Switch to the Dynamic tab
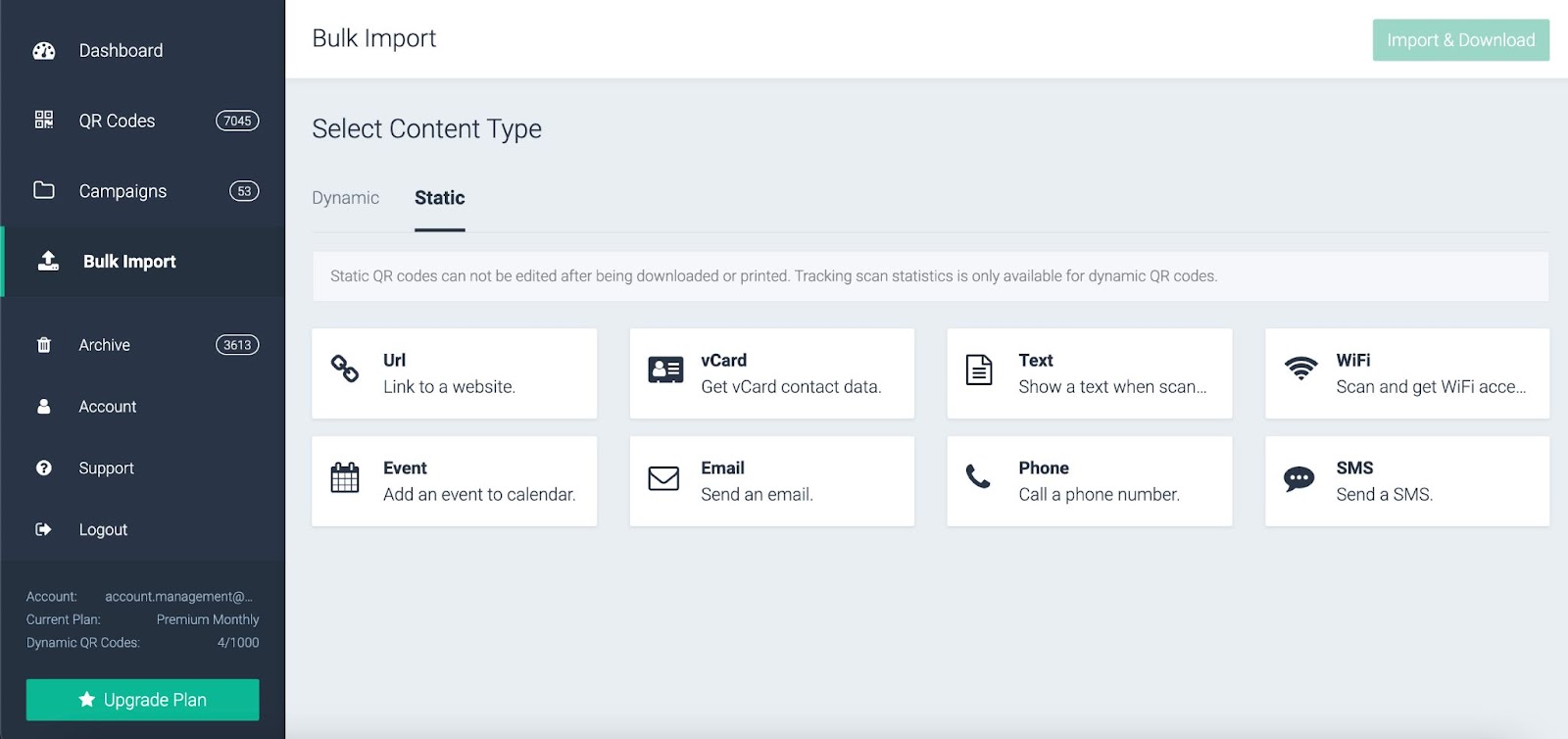The image size is (1568, 739). tap(345, 198)
